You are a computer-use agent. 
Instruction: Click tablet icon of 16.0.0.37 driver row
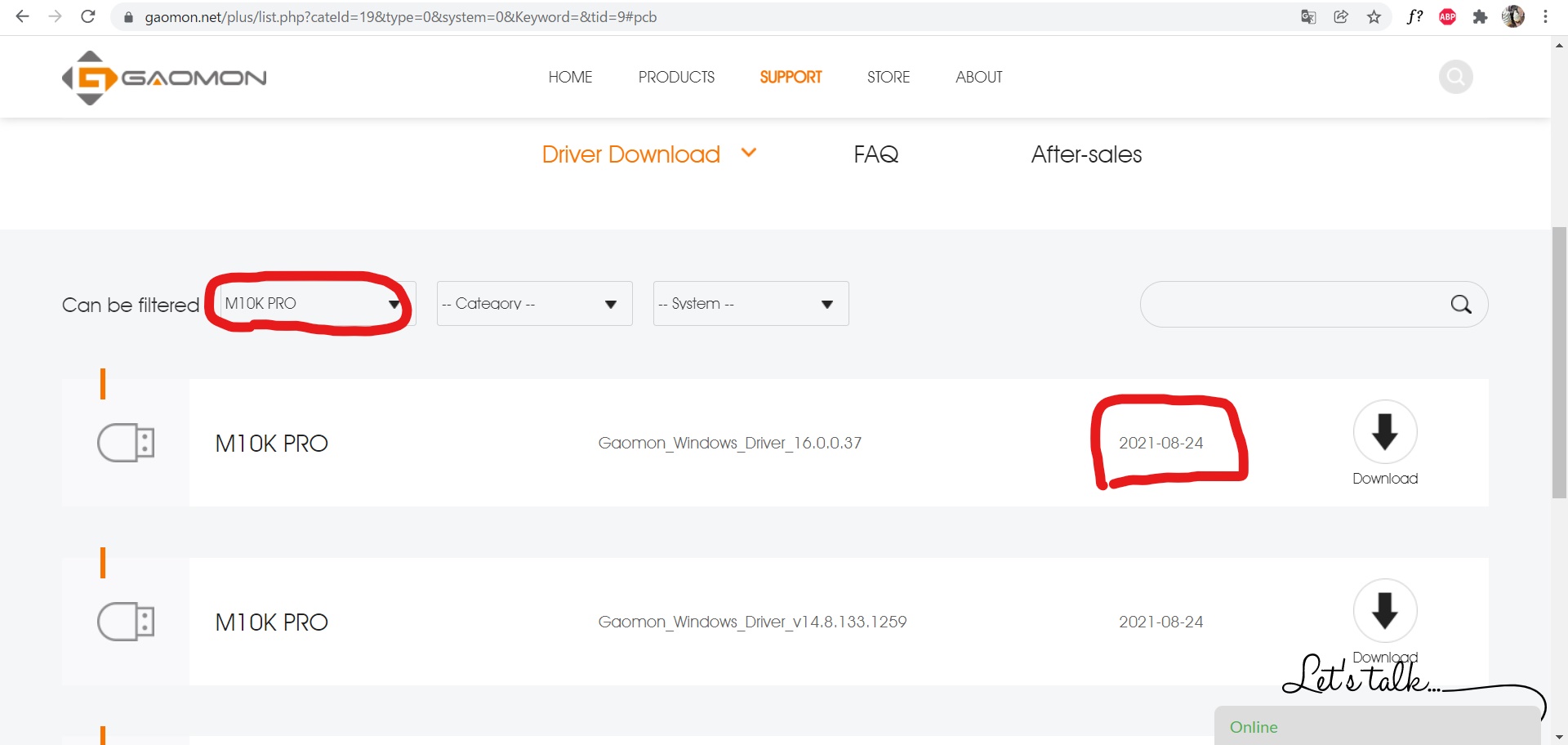coord(126,443)
